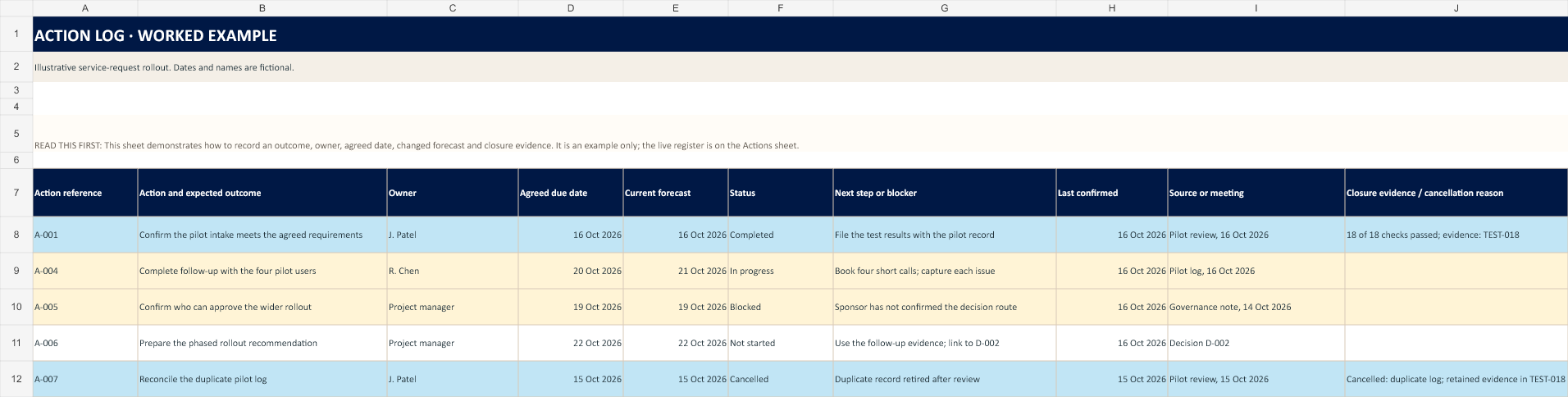The width and height of the screenshot is (1568, 397).
Task: Click 'Confirm who can approve the wider rollout'
Action: pos(262,307)
